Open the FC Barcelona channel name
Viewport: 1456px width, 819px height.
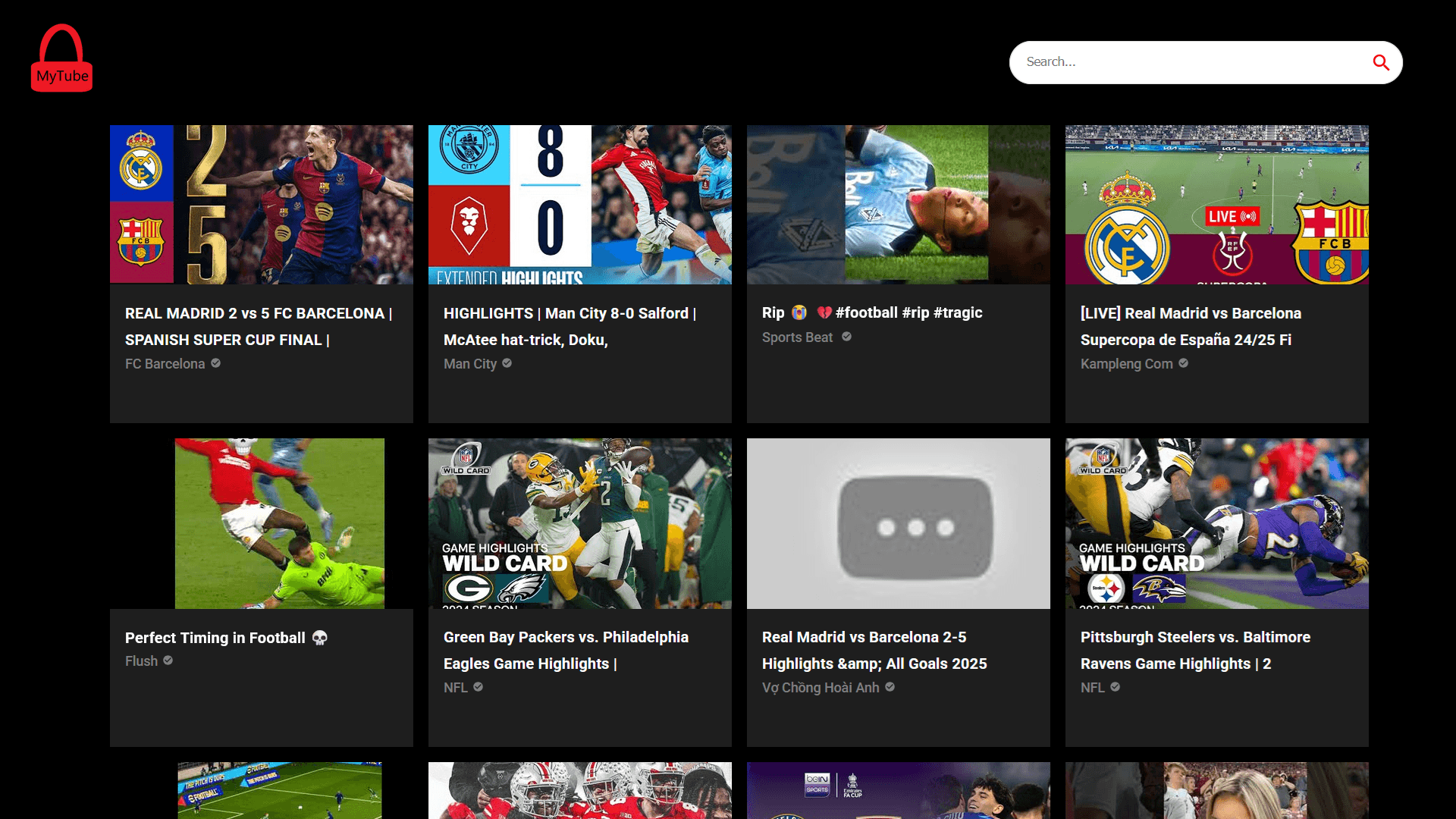point(165,364)
